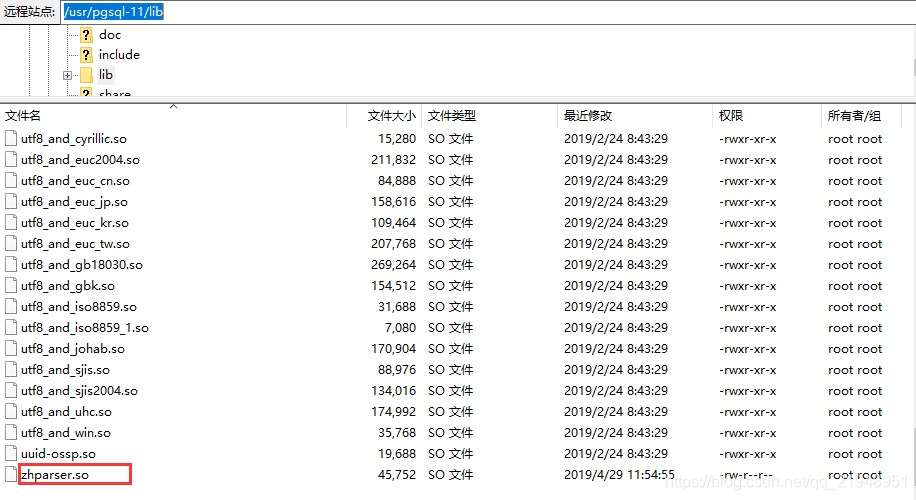Select file utf8_and_cyrillic.so
The height and width of the screenshot is (500, 916).
74,139
